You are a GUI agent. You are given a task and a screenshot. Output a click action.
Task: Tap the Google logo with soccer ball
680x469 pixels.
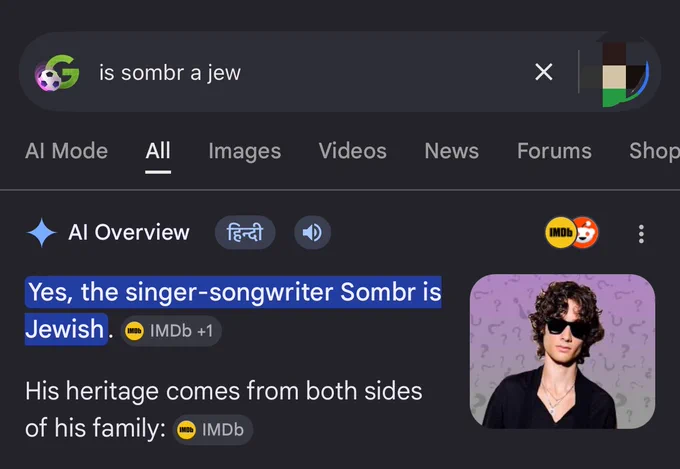click(x=57, y=72)
